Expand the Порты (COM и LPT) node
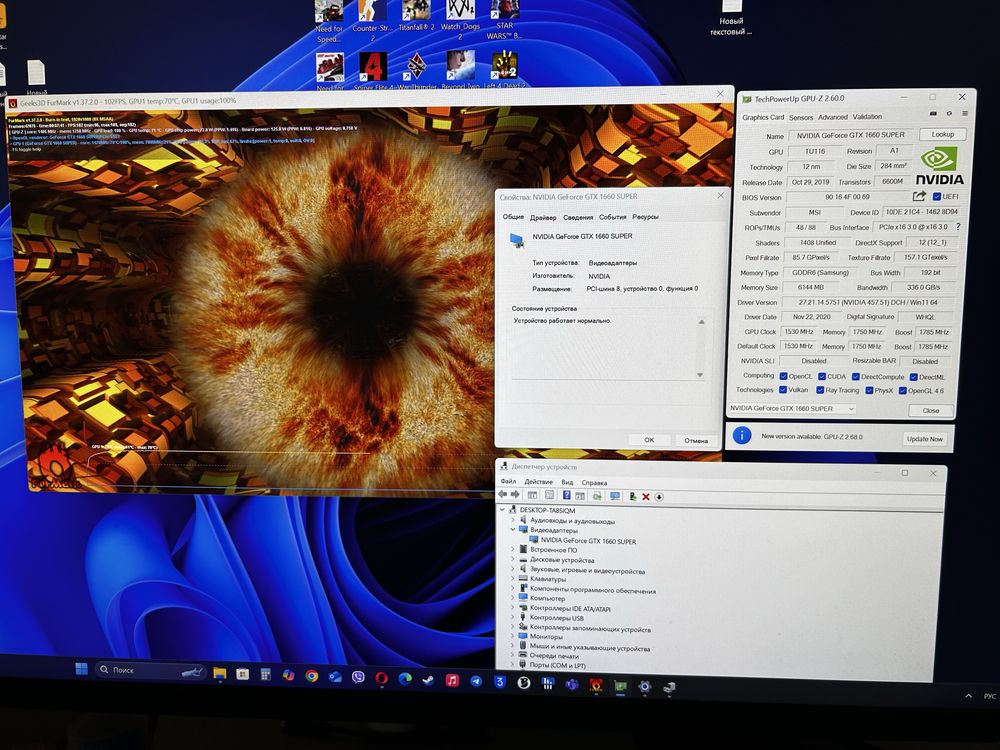The height and width of the screenshot is (750, 1000). click(512, 665)
